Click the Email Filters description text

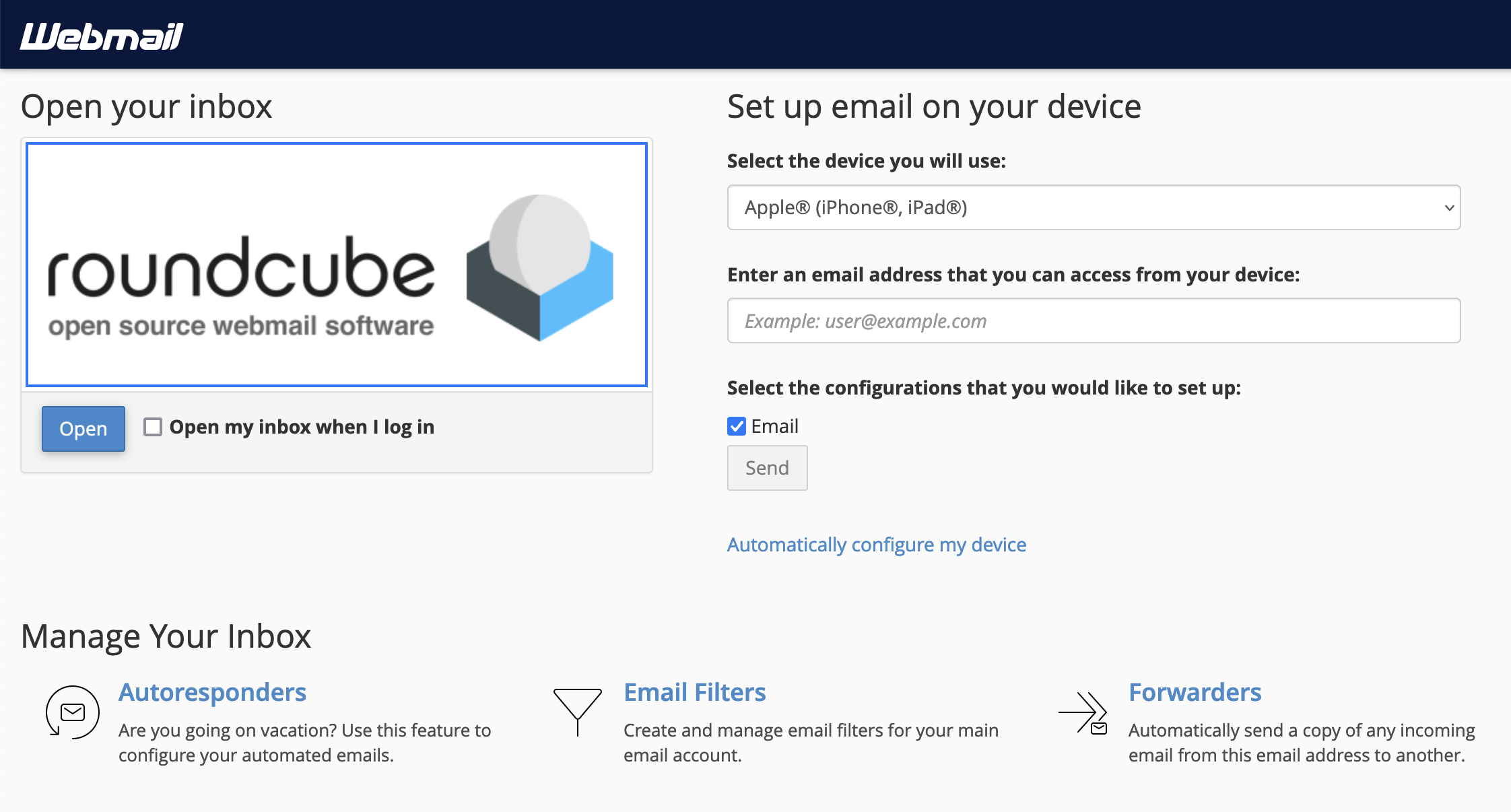pos(811,743)
